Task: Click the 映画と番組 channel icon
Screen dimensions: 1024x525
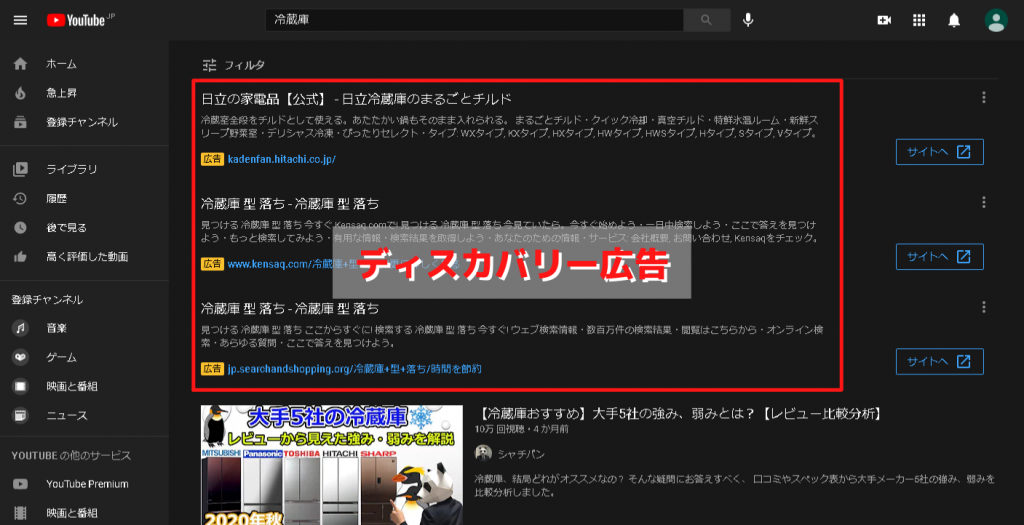Action: [x=20, y=387]
